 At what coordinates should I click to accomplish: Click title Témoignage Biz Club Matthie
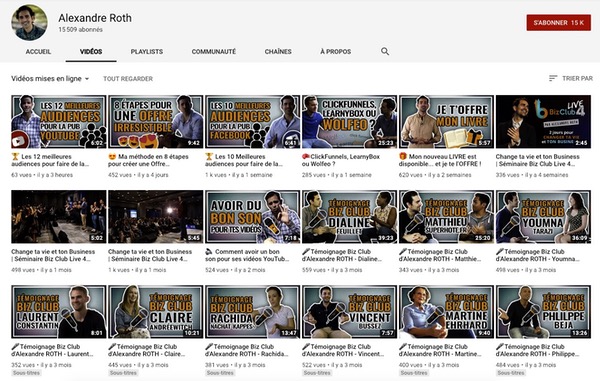tap(440, 255)
